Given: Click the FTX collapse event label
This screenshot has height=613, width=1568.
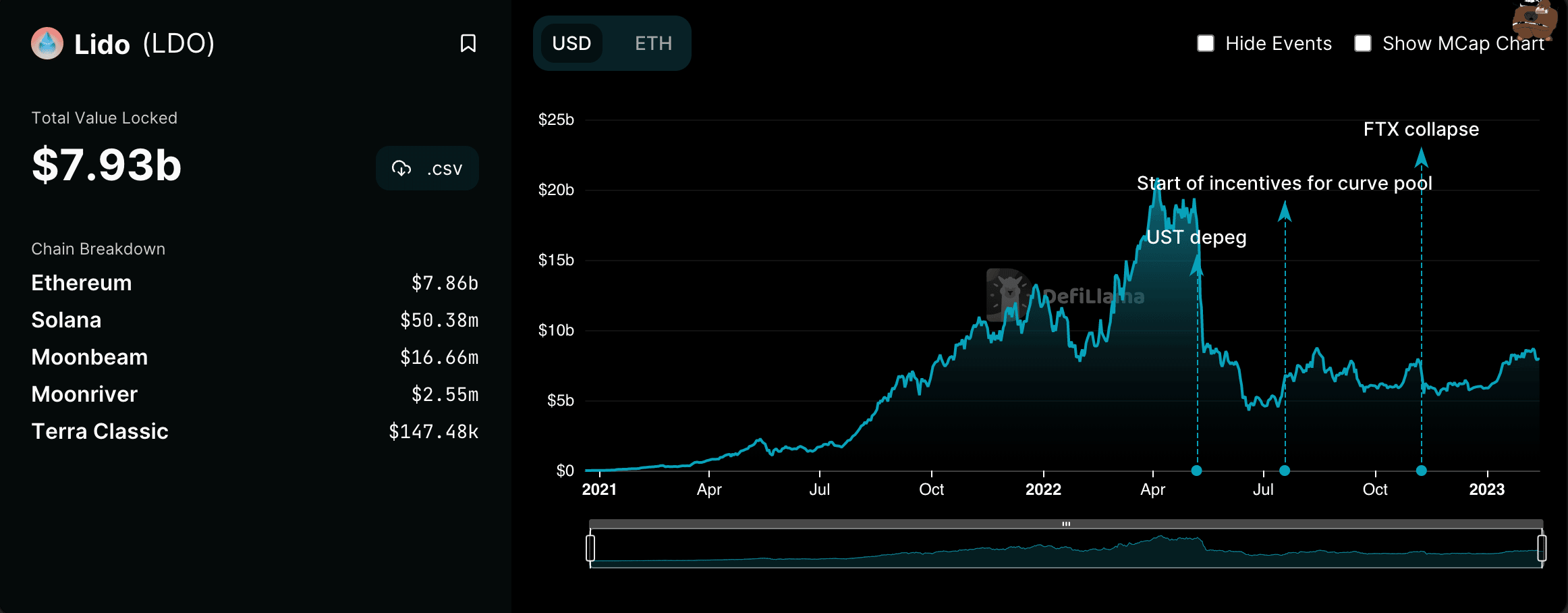Looking at the screenshot, I should tap(1421, 129).
